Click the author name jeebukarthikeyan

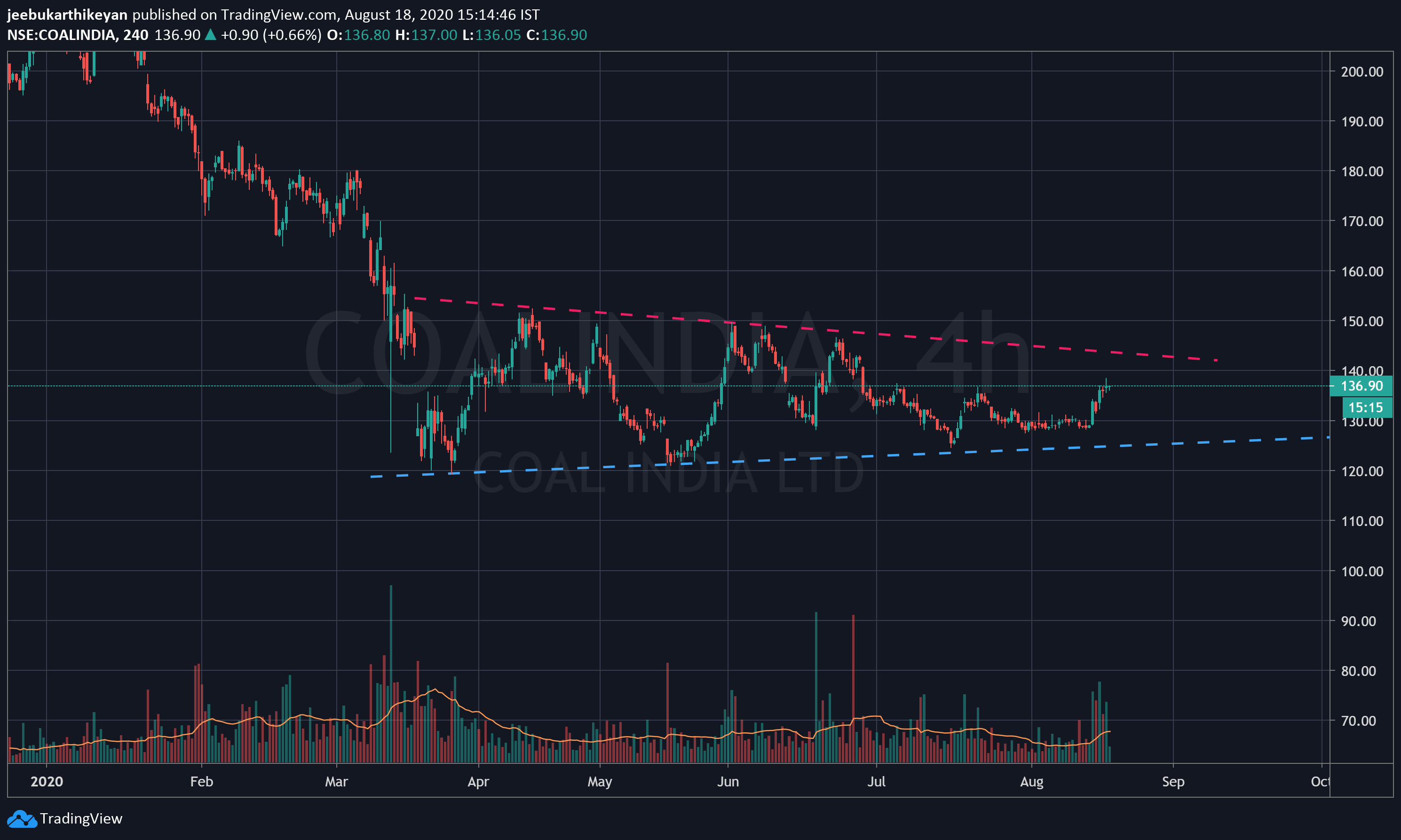[x=67, y=15]
